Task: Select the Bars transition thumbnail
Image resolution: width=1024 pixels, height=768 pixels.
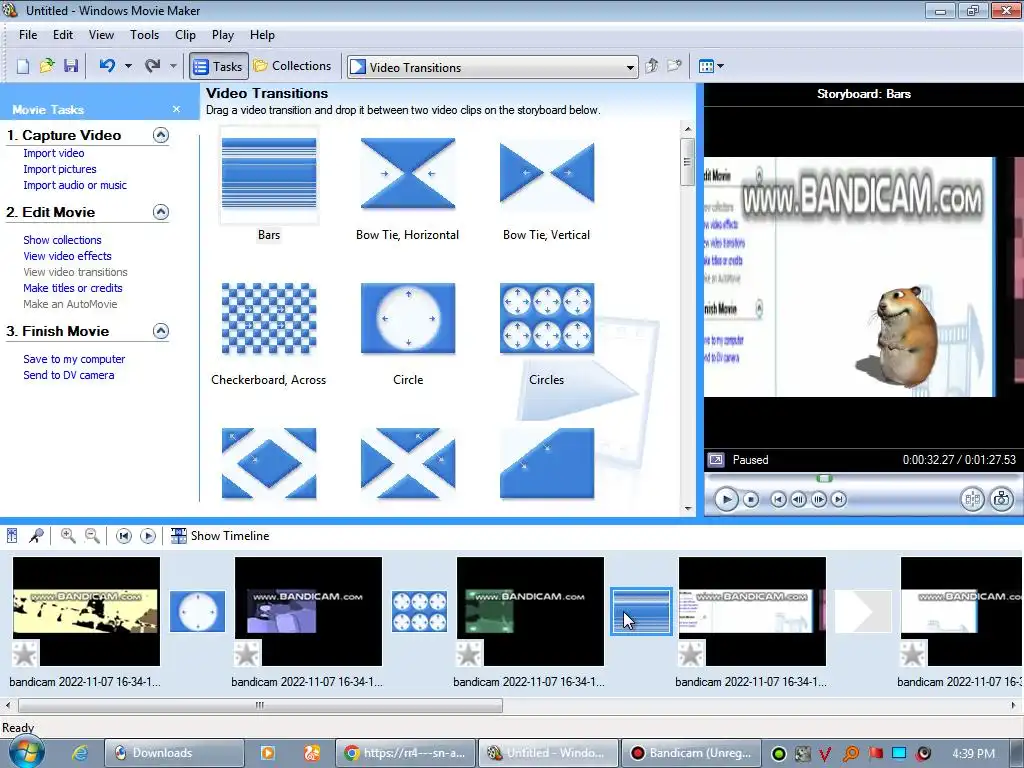Action: tap(269, 174)
